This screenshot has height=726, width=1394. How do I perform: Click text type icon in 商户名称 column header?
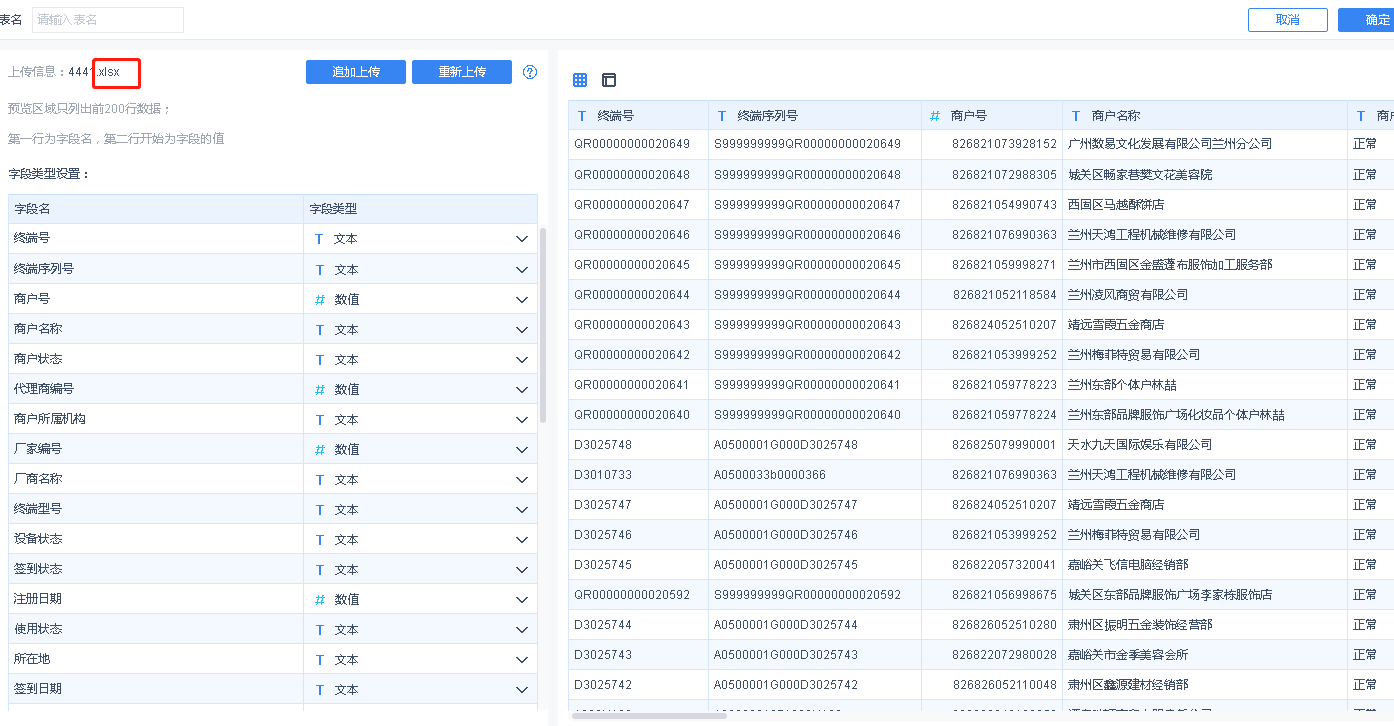point(1076,116)
